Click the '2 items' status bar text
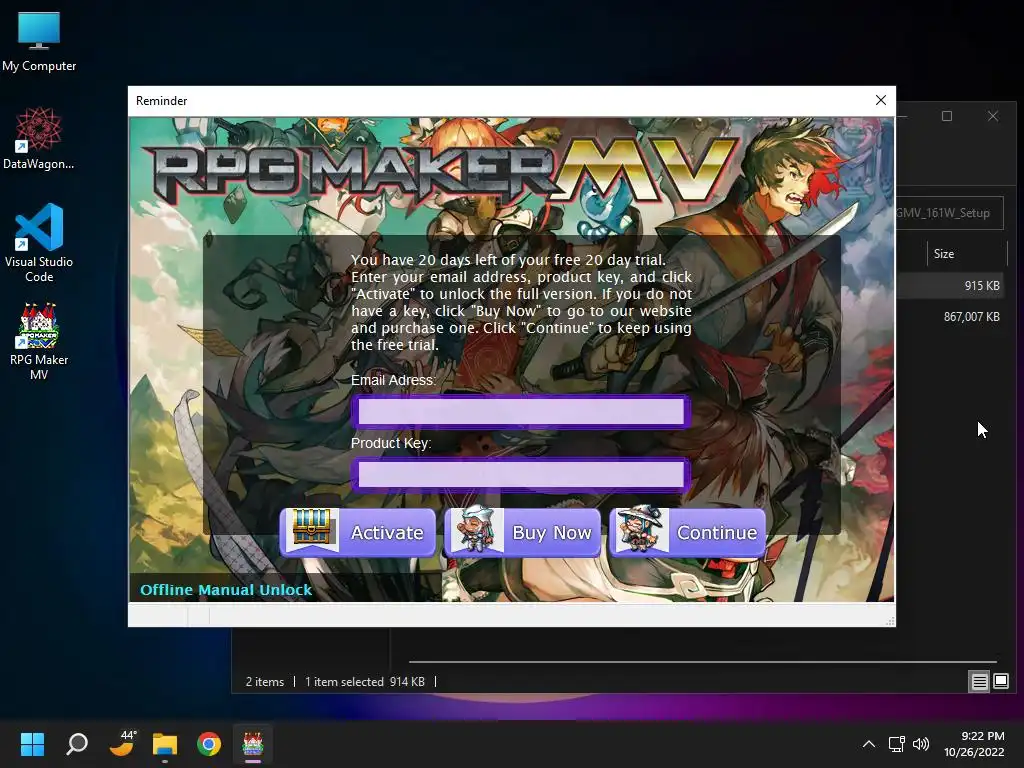Image resolution: width=1024 pixels, height=768 pixels. coord(264,682)
